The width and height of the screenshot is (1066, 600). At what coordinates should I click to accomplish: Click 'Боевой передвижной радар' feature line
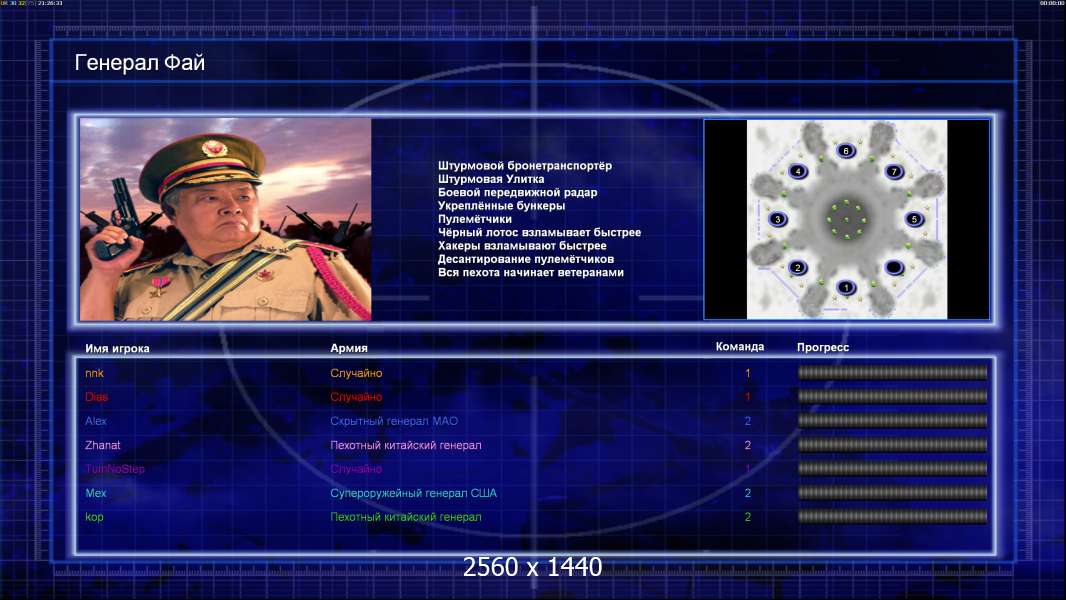tap(517, 192)
